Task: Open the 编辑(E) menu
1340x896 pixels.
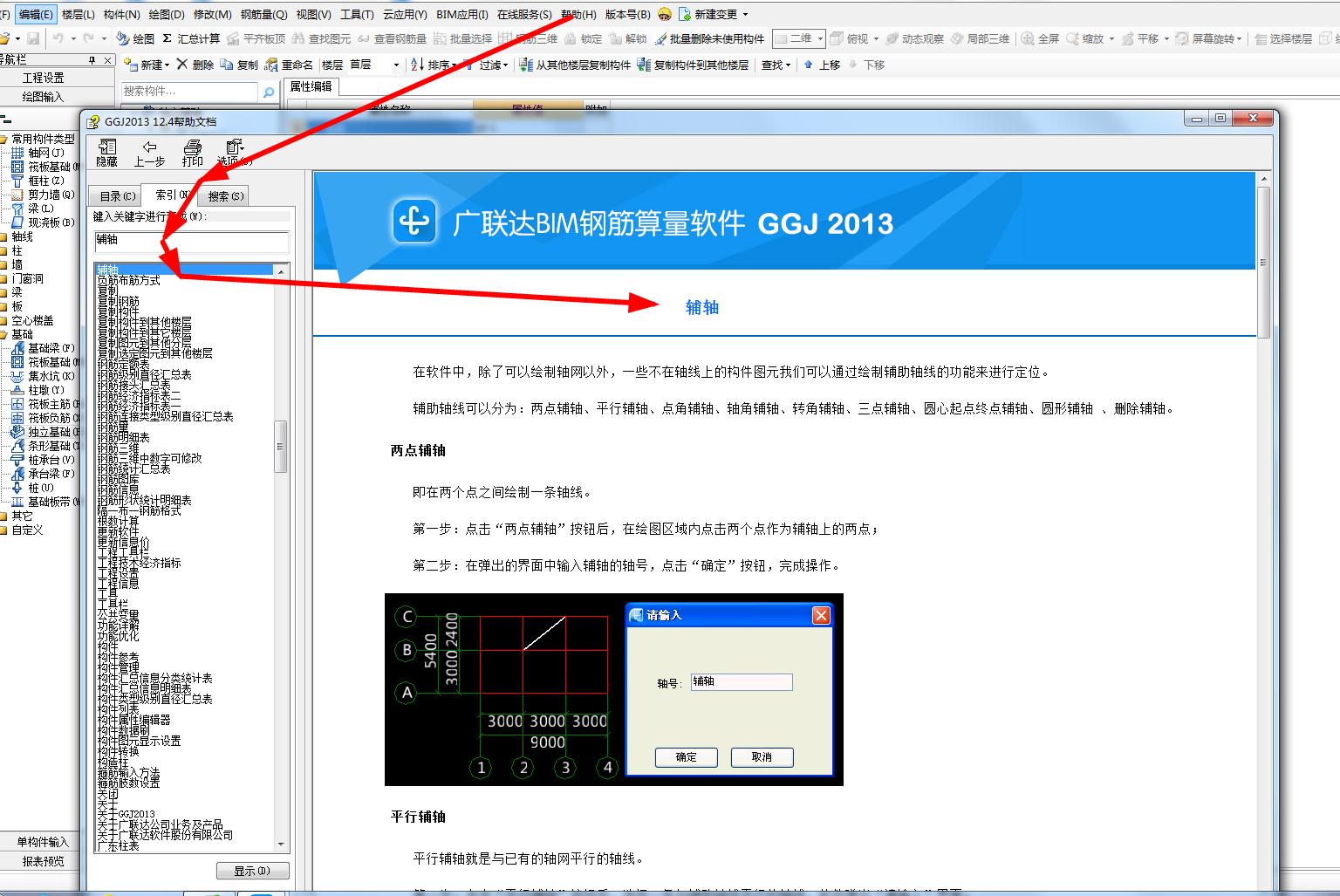Action: pyautogui.click(x=36, y=14)
